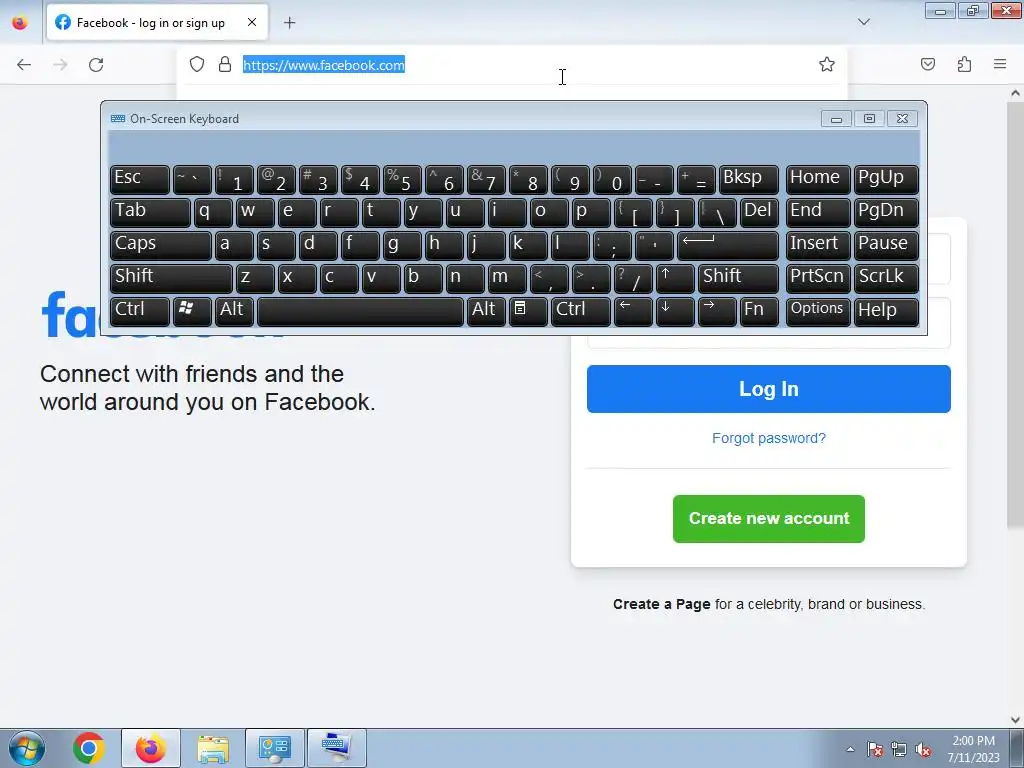Toggle ScrLk key on keyboard
This screenshot has width=1024, height=768.
pos(886,278)
